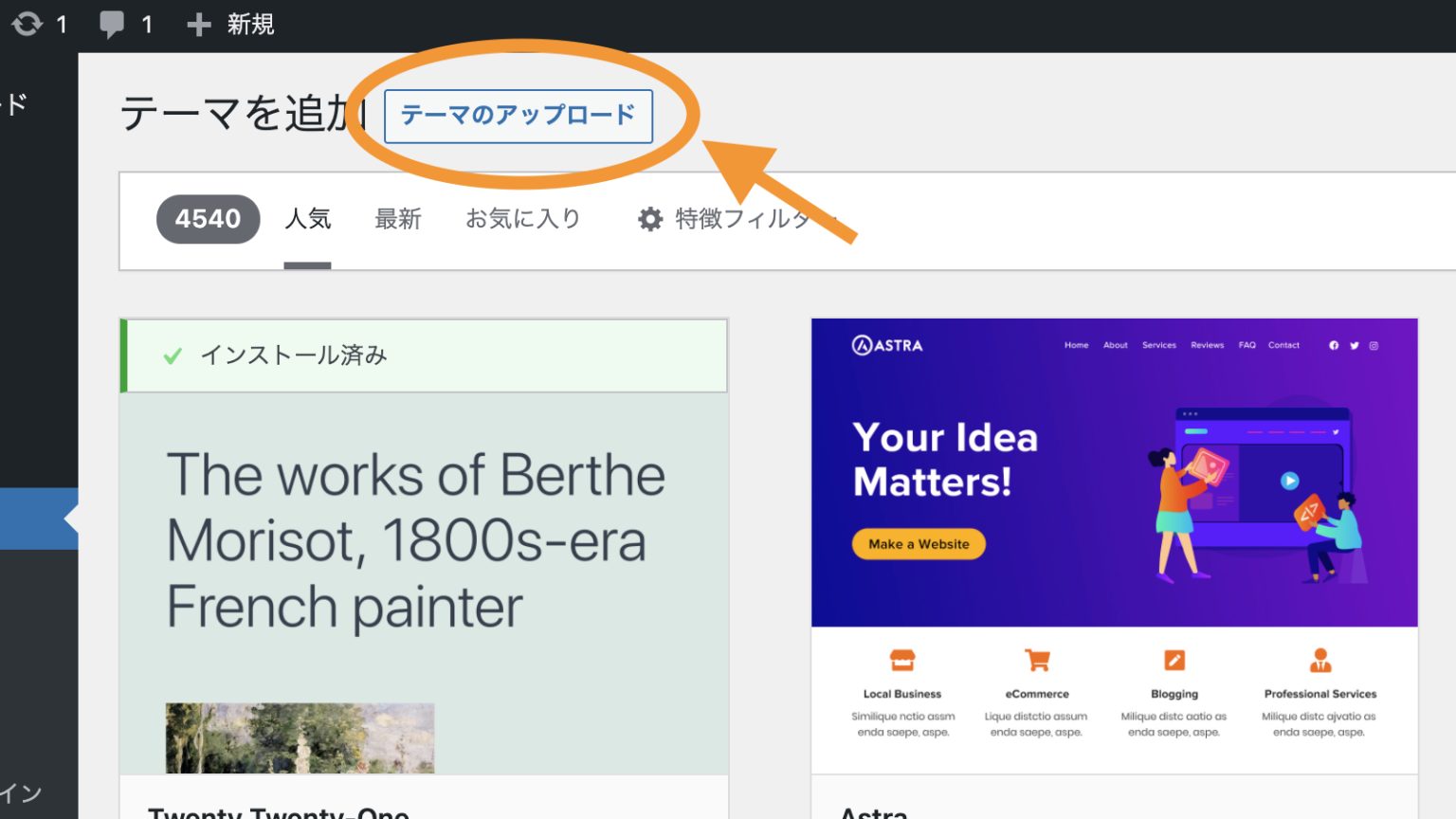Click the Instagram icon in Astra header
Viewport: 1456px width, 819px height.
[1374, 346]
